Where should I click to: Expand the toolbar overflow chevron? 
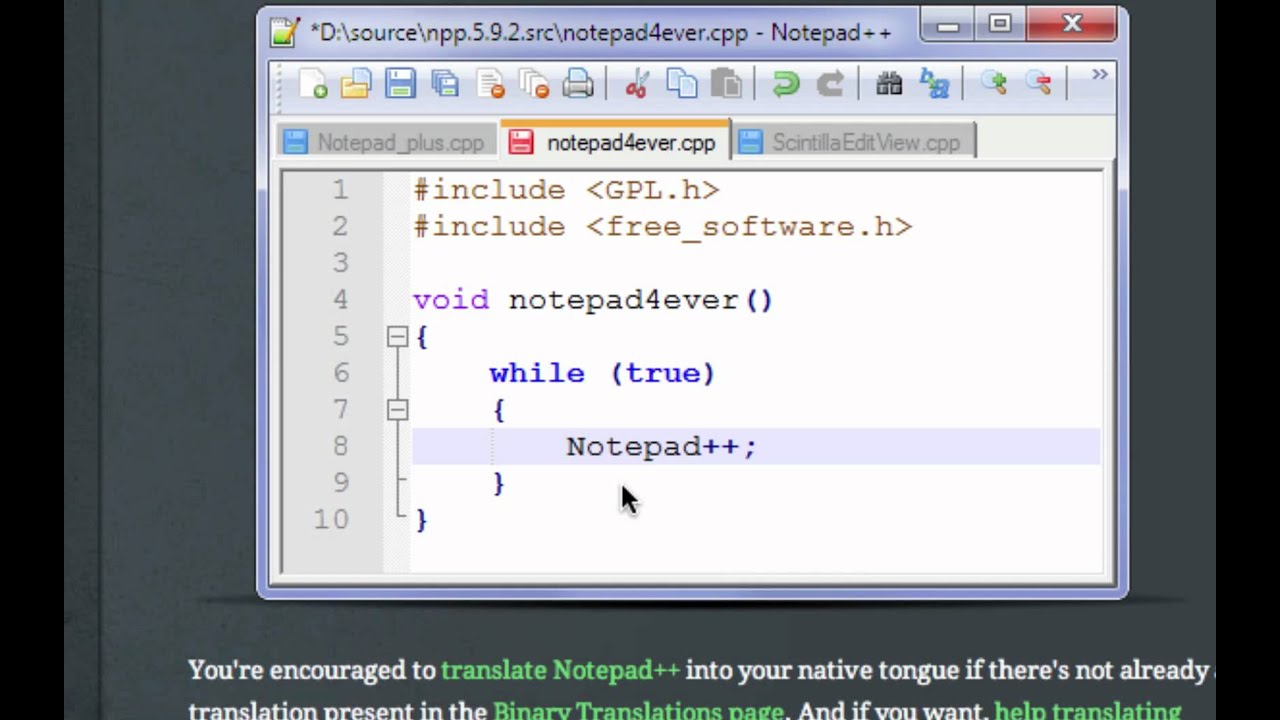point(1099,75)
